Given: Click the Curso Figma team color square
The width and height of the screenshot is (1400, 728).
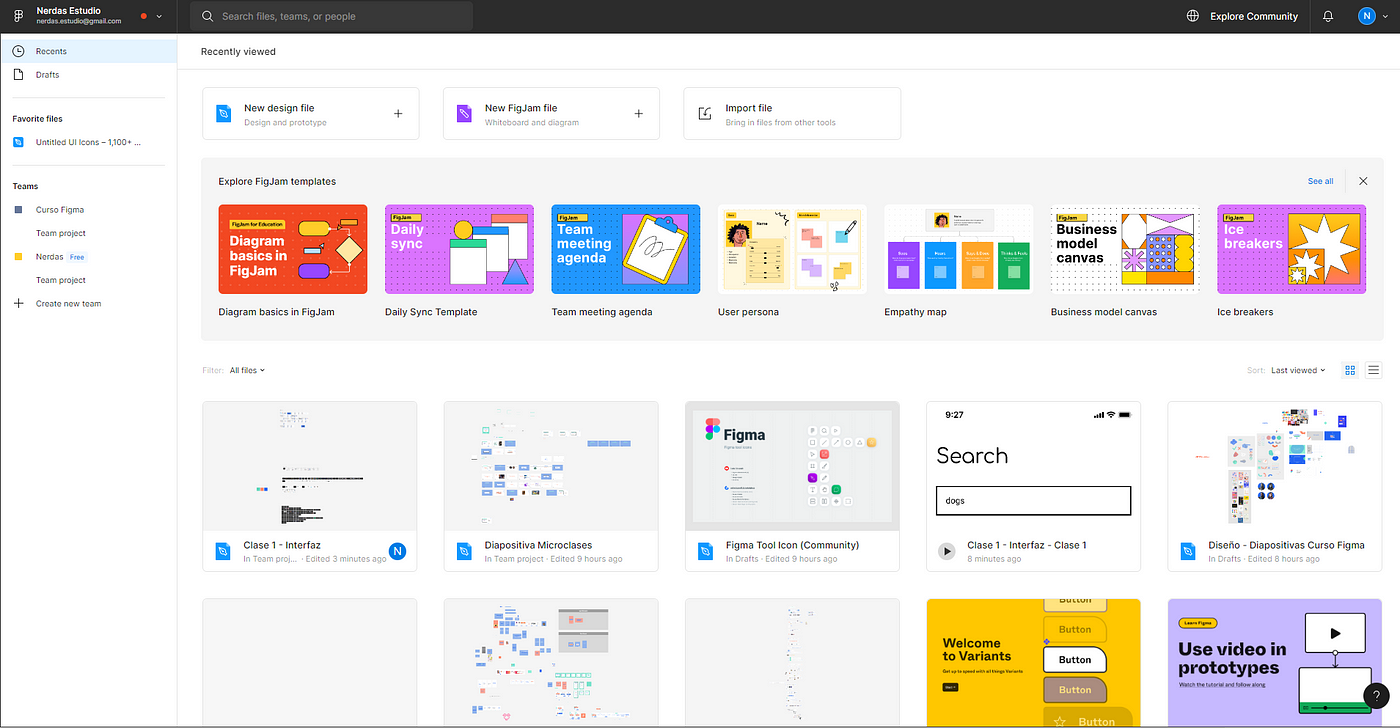Looking at the screenshot, I should 18,210.
